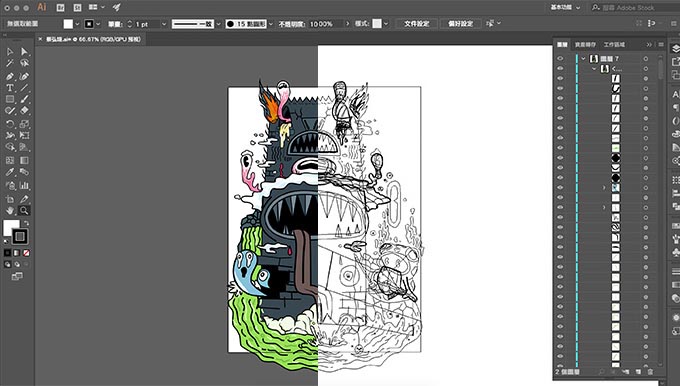The image size is (680, 386).
Task: Select the Blend tool
Action: [x=24, y=172]
